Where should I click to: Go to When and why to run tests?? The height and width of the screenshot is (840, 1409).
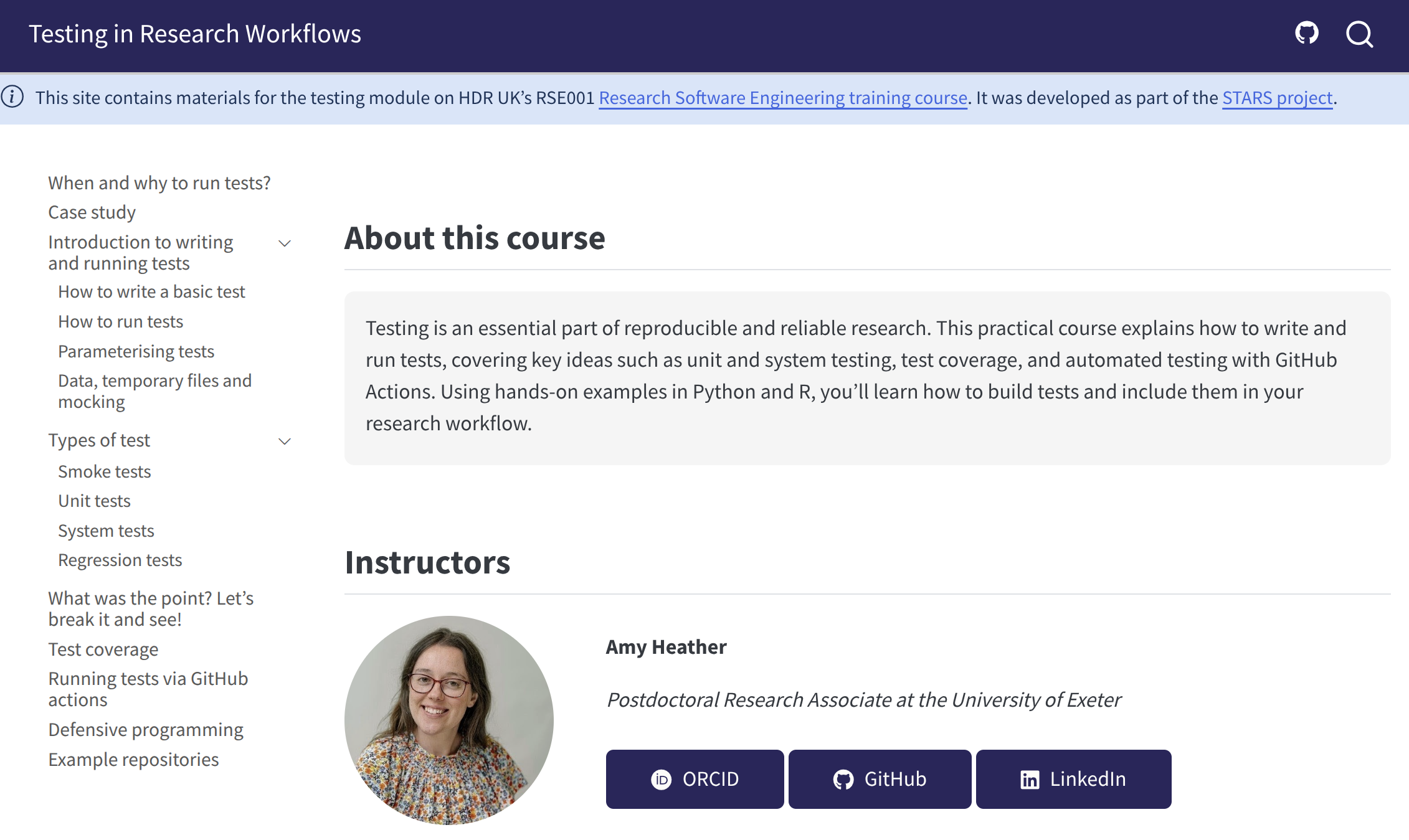click(159, 183)
